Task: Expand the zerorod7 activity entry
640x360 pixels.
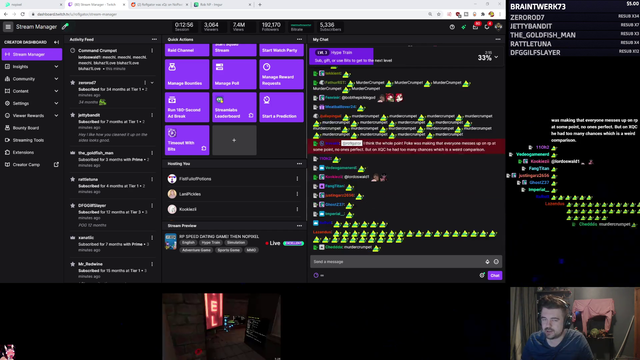Action: pos(152,83)
